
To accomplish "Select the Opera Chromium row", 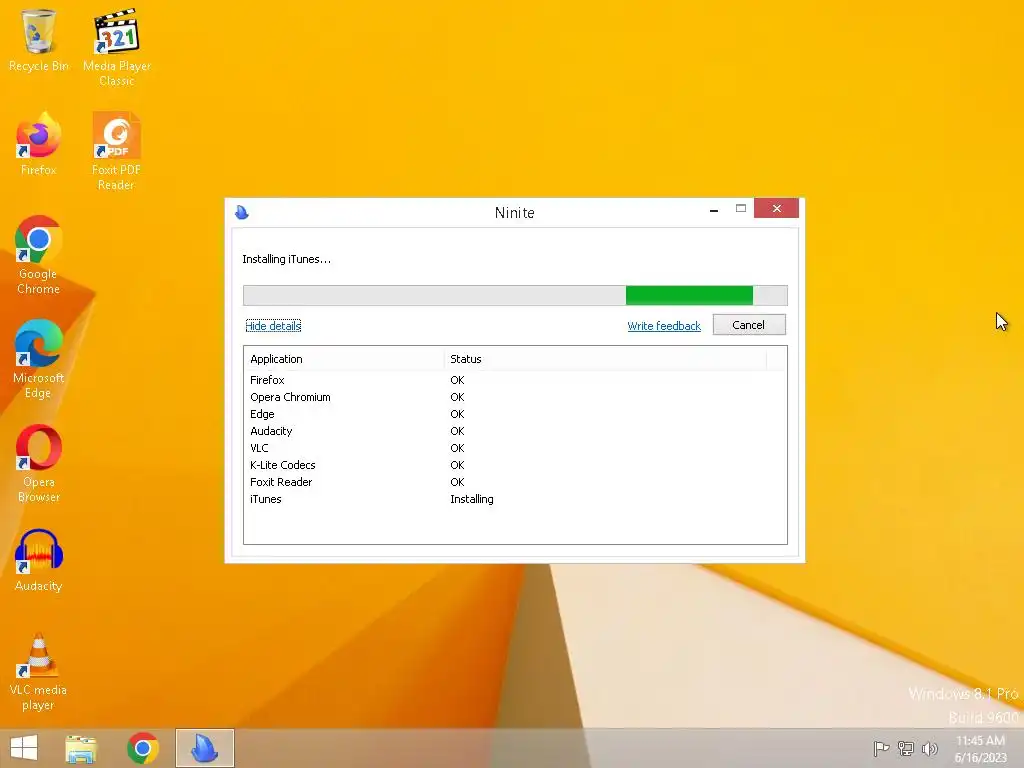I will (x=515, y=397).
